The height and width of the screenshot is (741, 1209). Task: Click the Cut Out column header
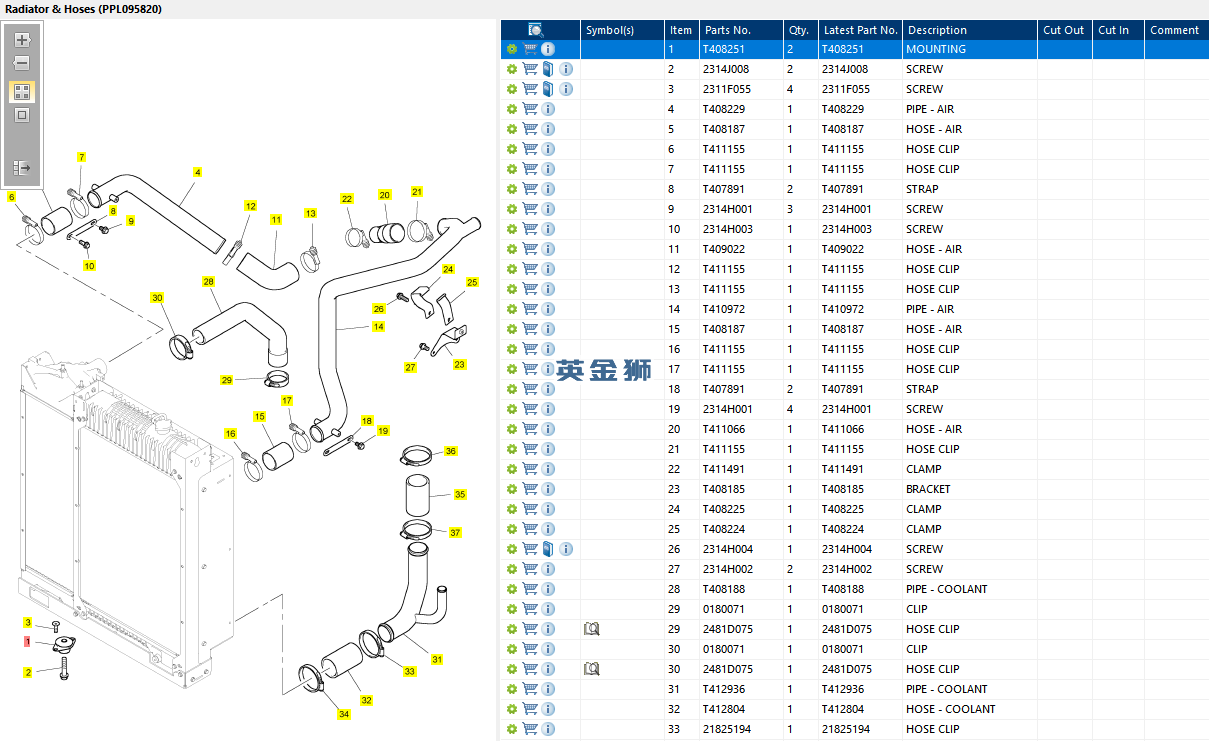tap(1064, 30)
